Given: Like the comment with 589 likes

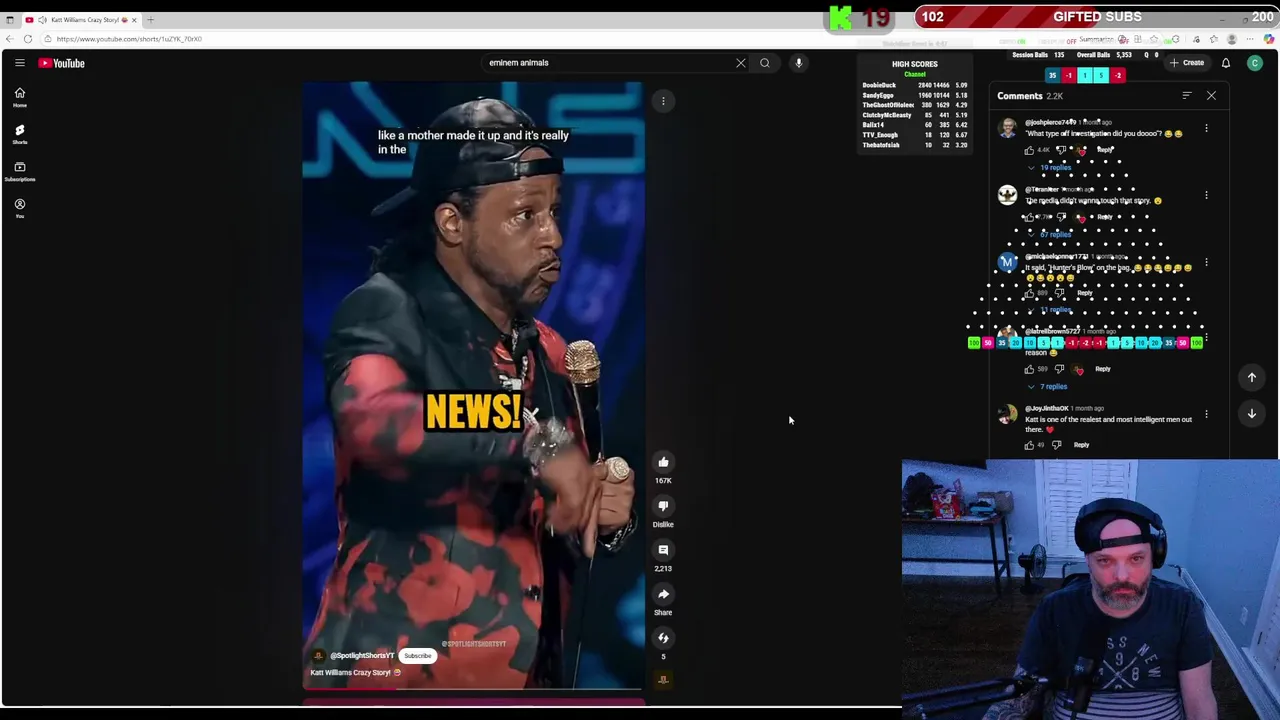Looking at the screenshot, I should pyautogui.click(x=1029, y=369).
